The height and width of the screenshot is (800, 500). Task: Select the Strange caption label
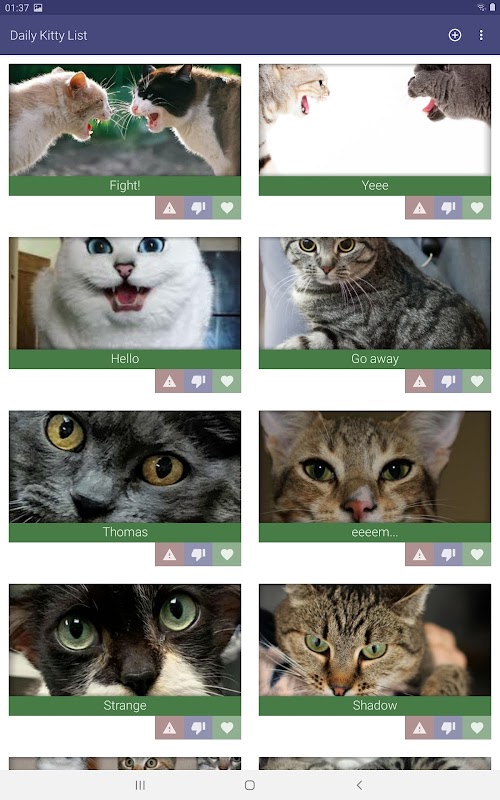click(x=125, y=706)
